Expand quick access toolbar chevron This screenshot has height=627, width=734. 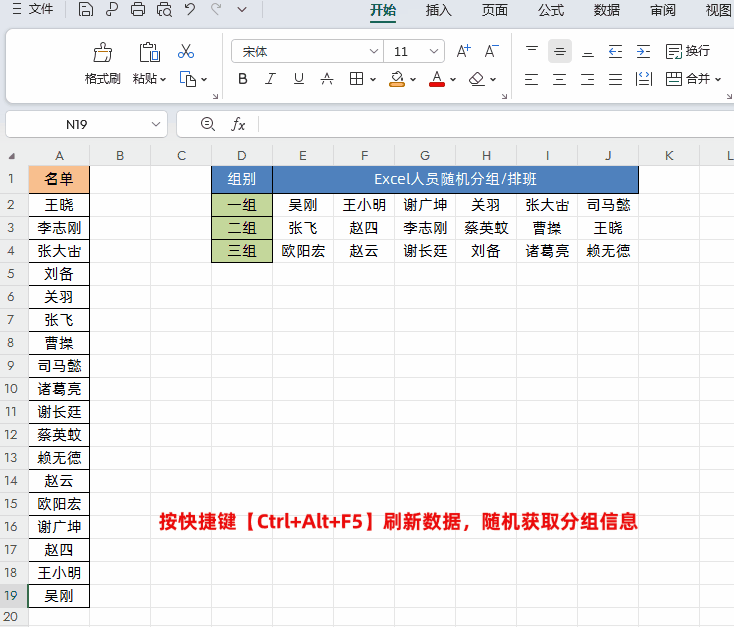[x=242, y=9]
